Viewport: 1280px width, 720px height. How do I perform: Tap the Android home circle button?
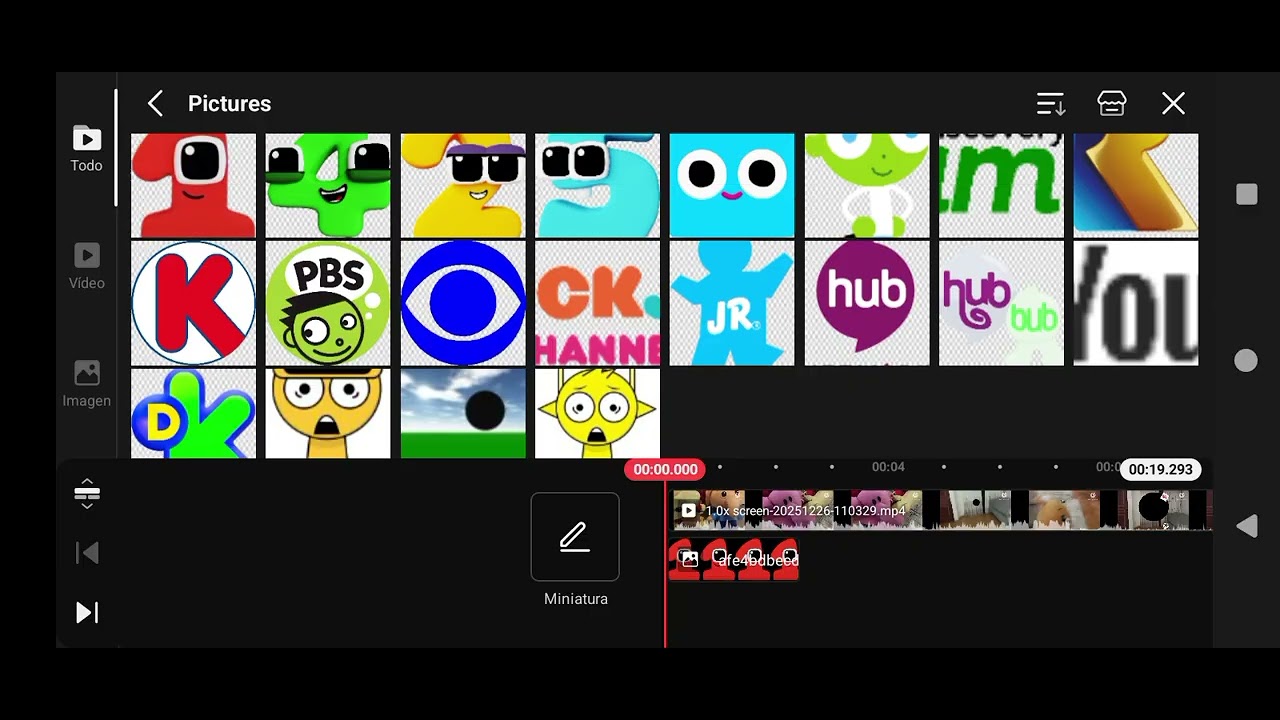(x=1246, y=361)
